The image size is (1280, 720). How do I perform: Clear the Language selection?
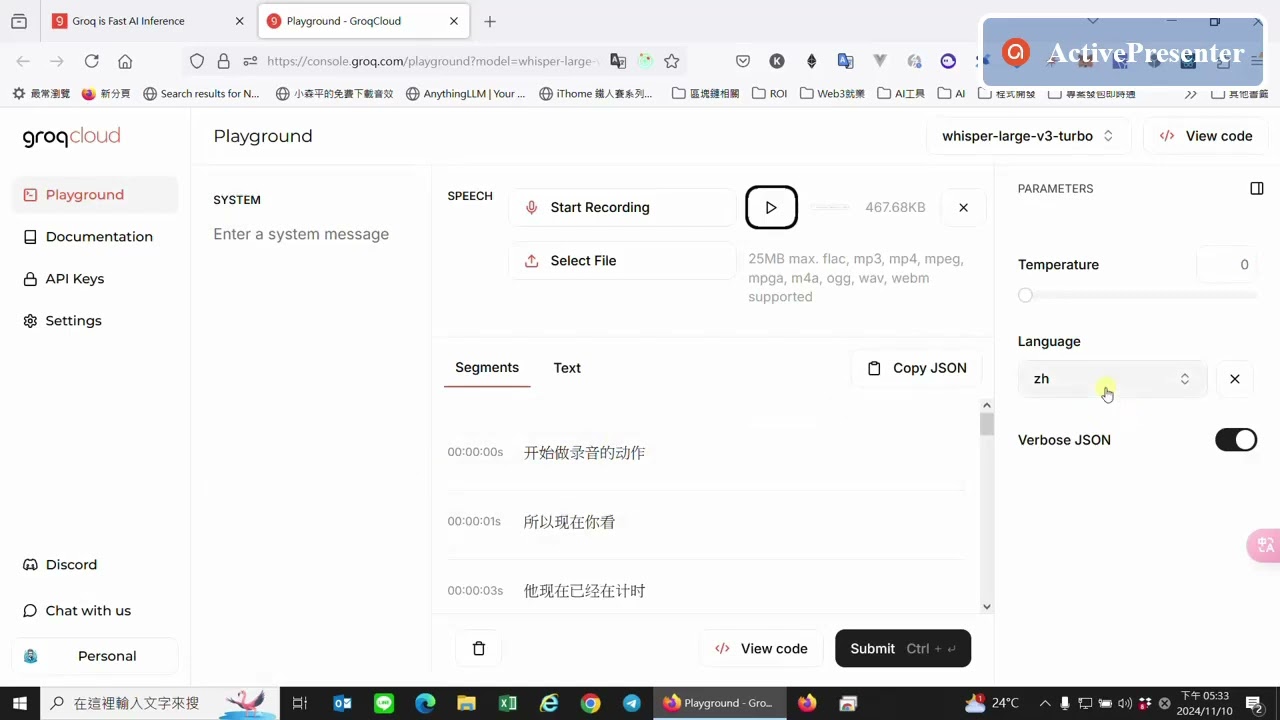pyautogui.click(x=1235, y=379)
